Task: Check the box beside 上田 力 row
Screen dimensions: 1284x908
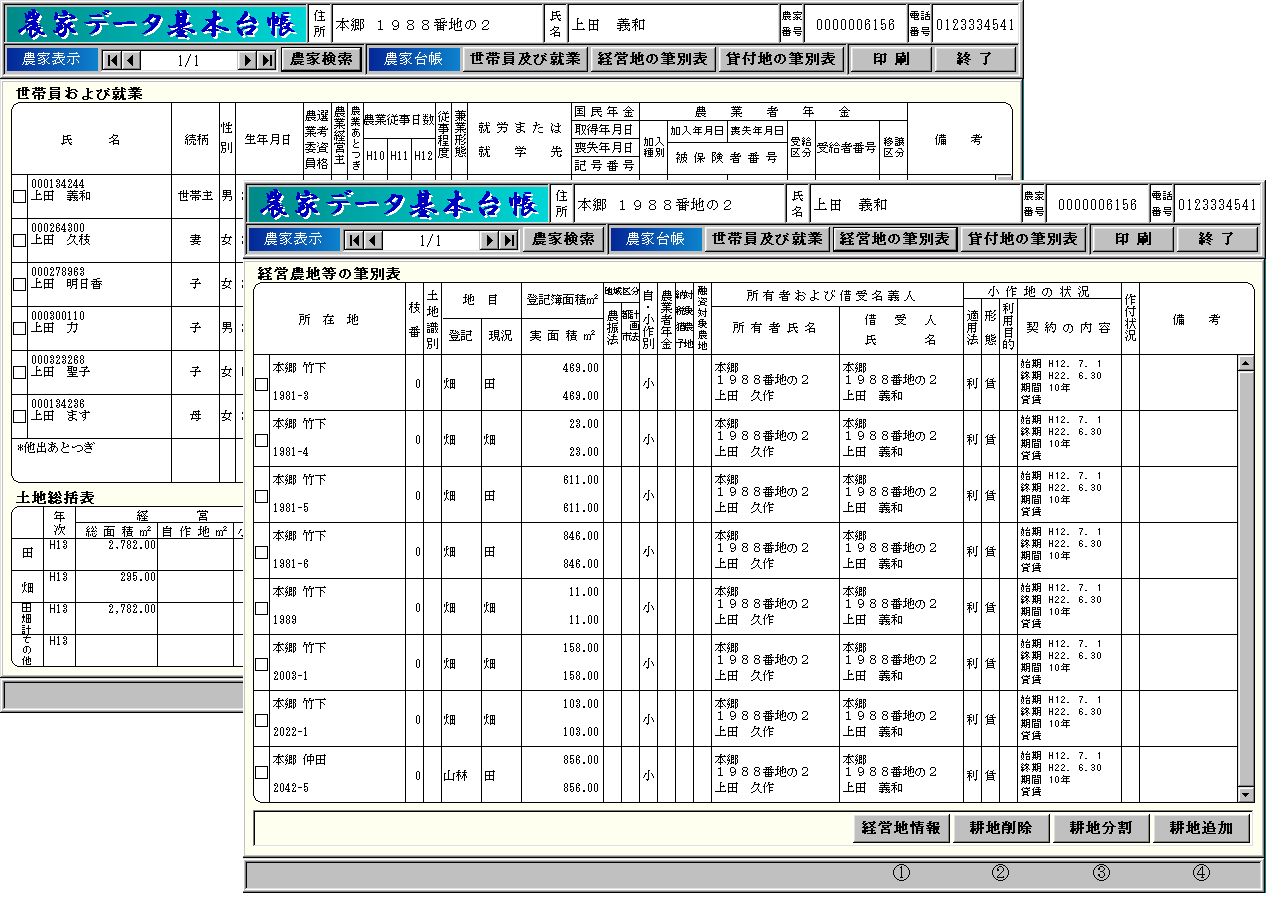Action: pos(19,329)
